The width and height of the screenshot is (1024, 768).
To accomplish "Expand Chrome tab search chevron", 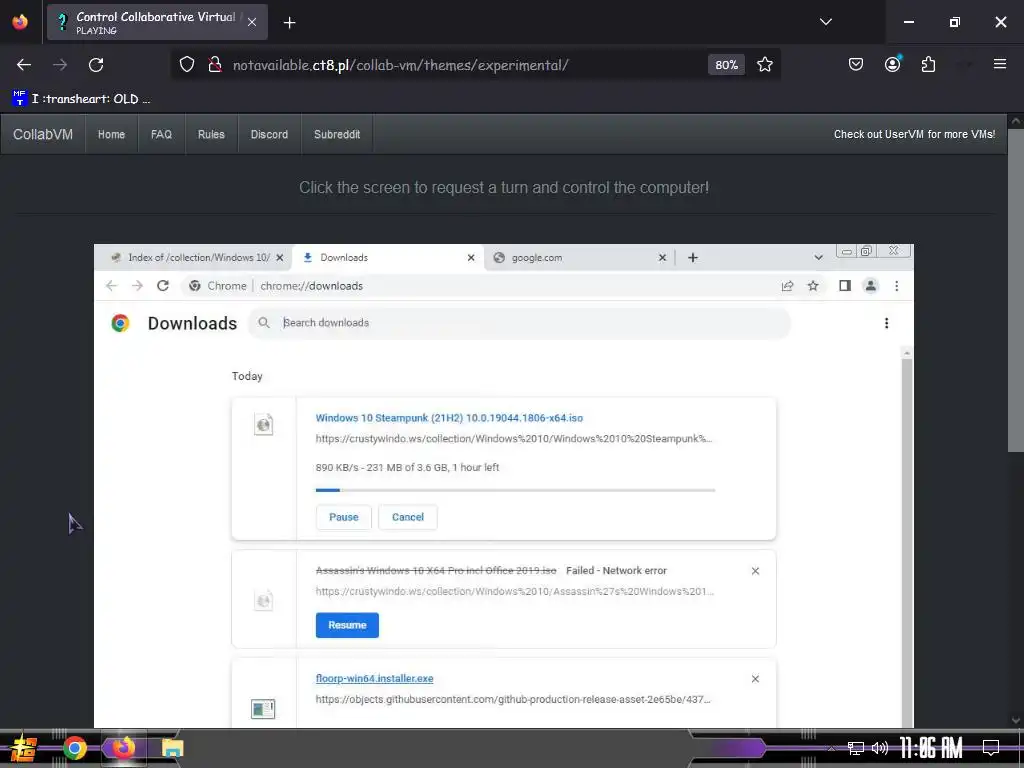I will pyautogui.click(x=818, y=258).
